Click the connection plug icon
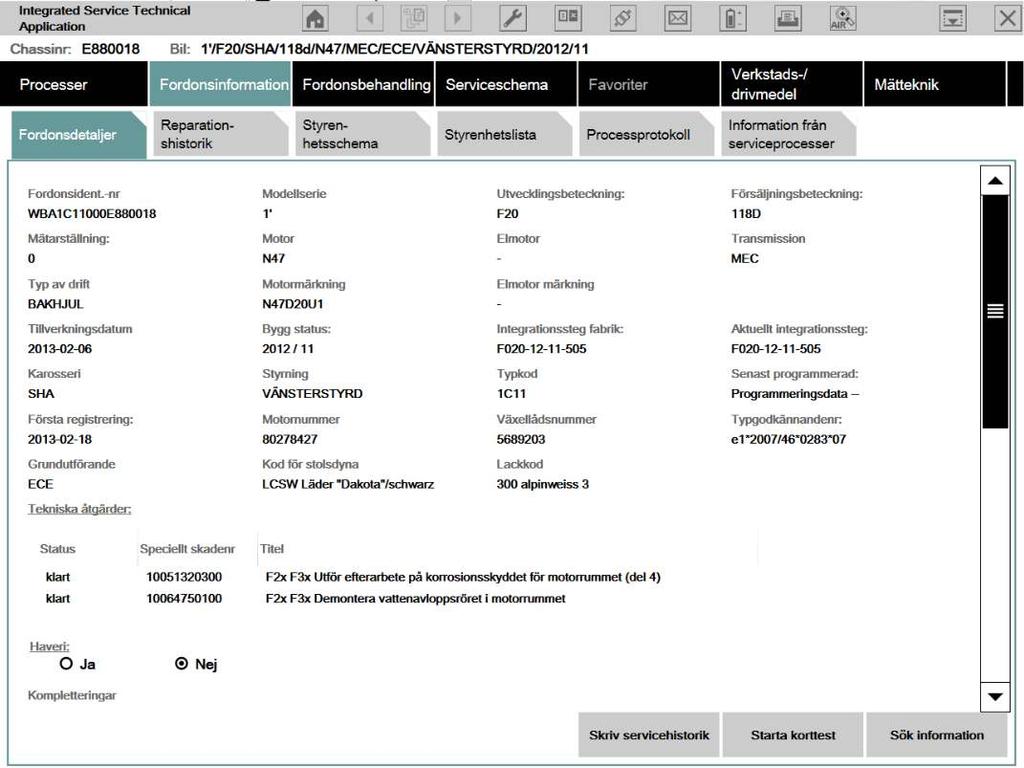The image size is (1024, 768). click(622, 18)
